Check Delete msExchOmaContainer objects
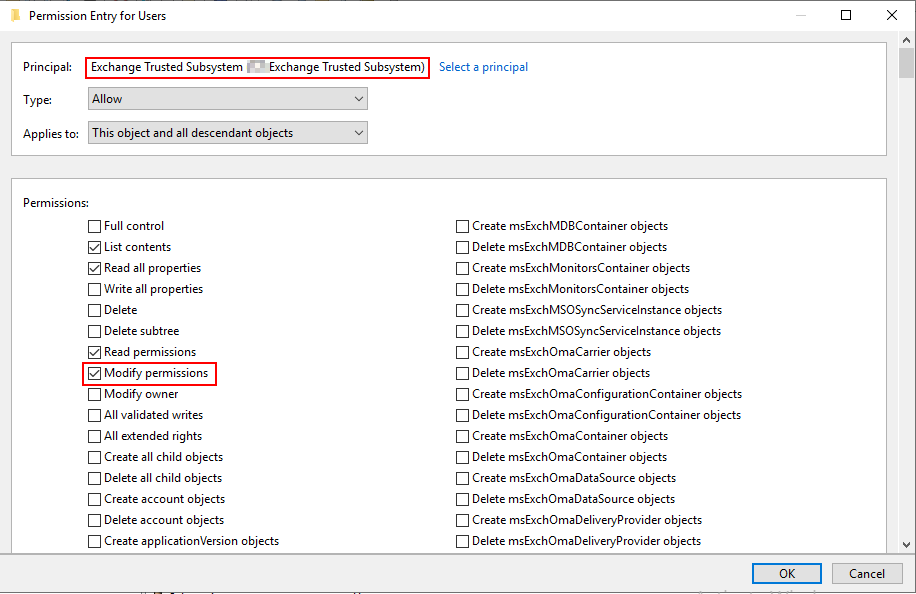 [462, 457]
